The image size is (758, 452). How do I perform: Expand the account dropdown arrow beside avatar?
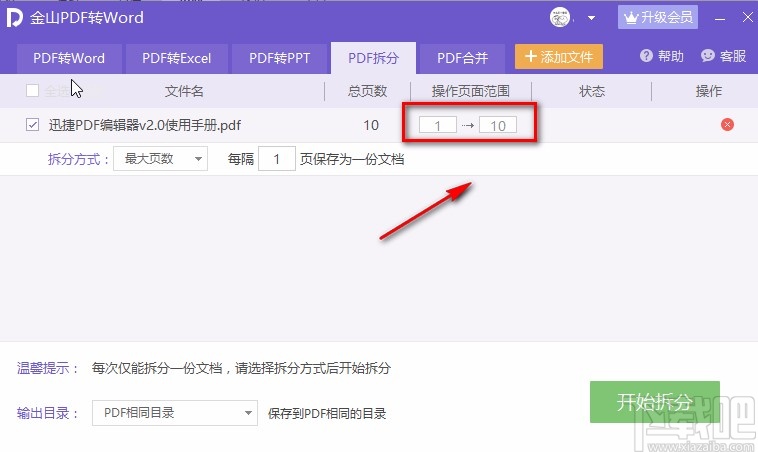click(x=591, y=18)
